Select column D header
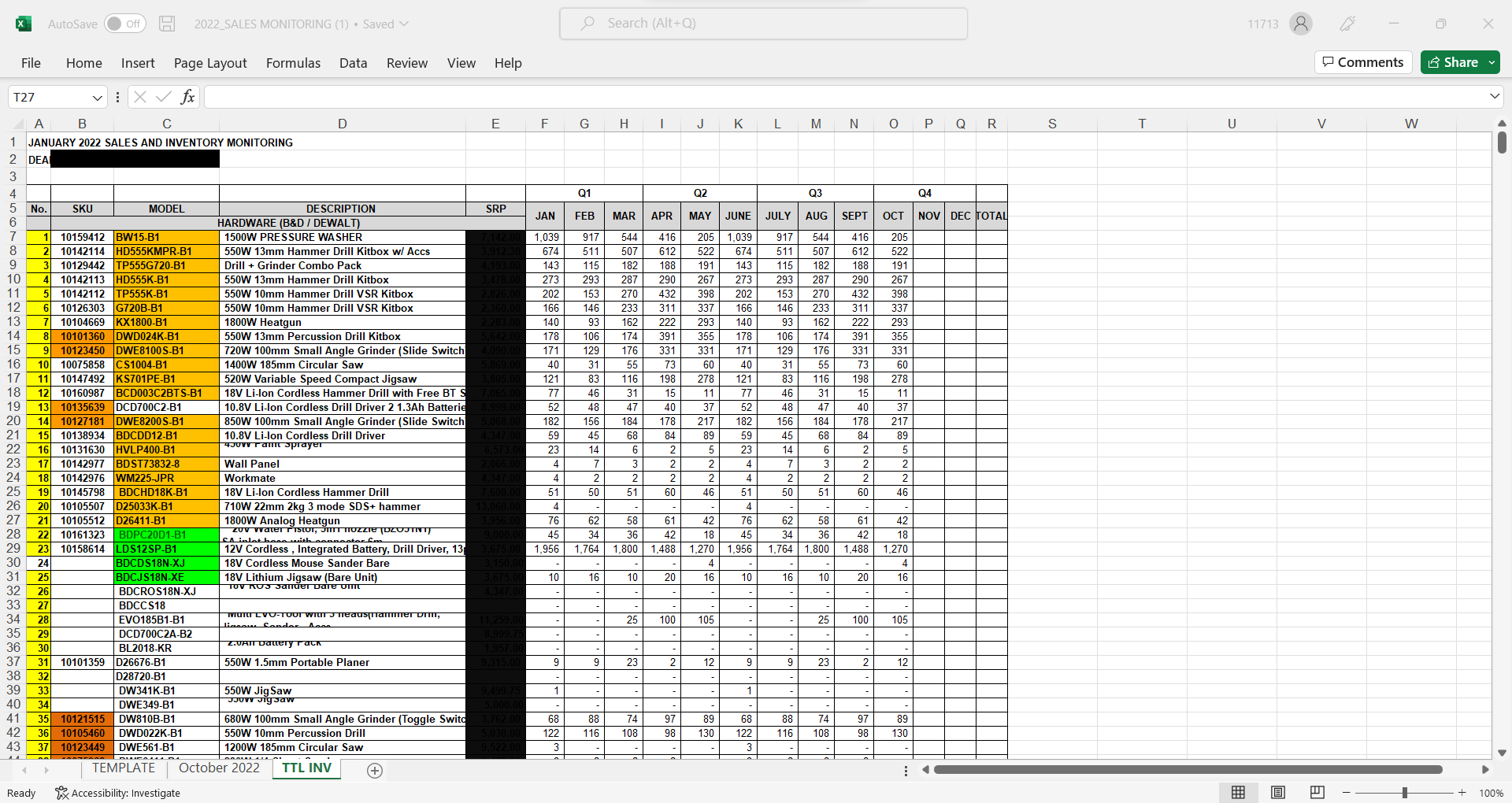This screenshot has height=803, width=1512. click(342, 124)
